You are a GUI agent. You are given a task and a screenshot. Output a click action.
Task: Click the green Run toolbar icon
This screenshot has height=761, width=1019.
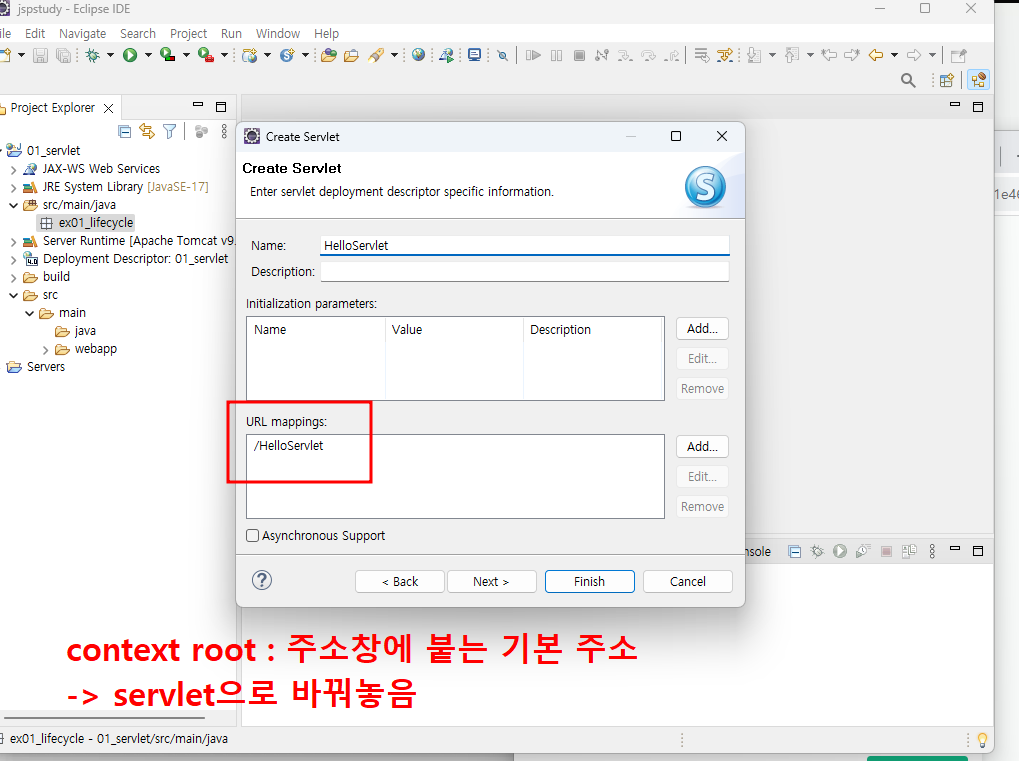130,56
